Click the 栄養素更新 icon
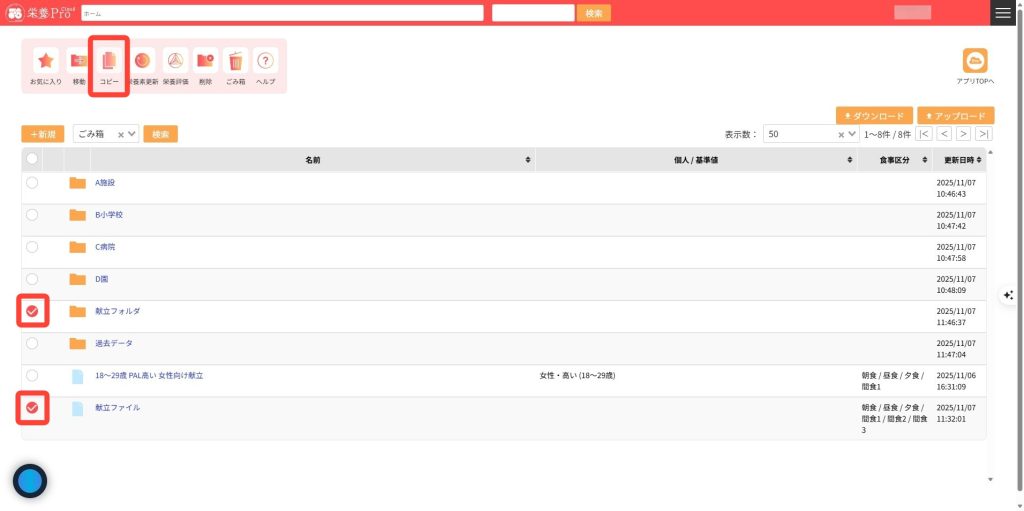1024x511 pixels. [x=143, y=61]
